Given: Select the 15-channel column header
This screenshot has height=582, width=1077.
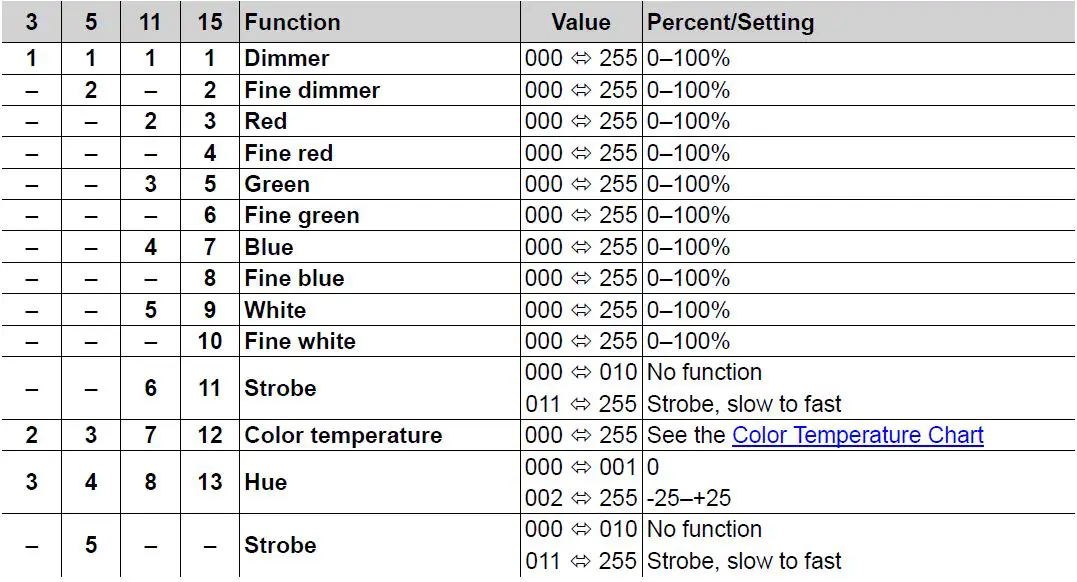Looking at the screenshot, I should [210, 22].
